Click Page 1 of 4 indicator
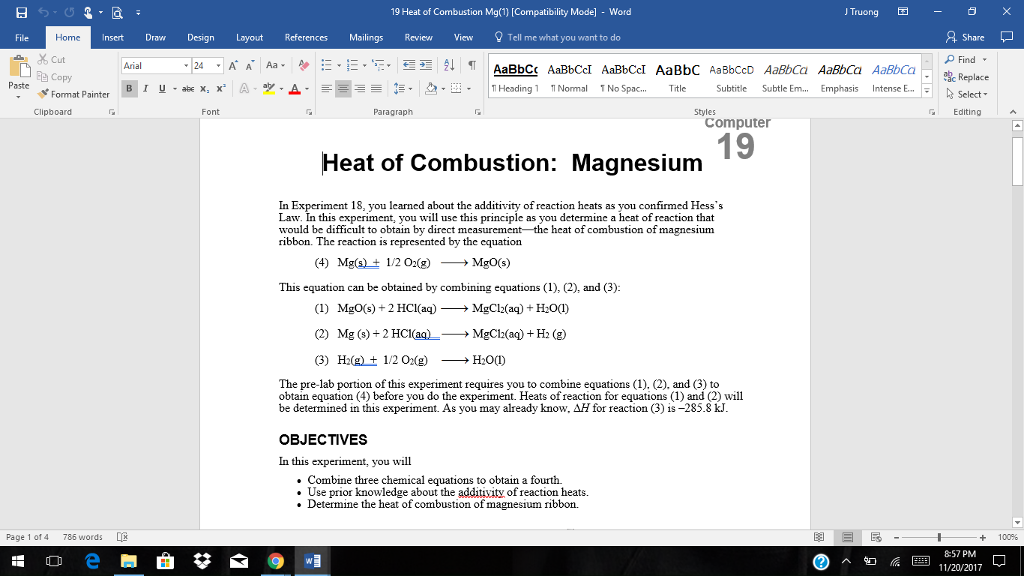This screenshot has height=576, width=1024. pyautogui.click(x=27, y=537)
